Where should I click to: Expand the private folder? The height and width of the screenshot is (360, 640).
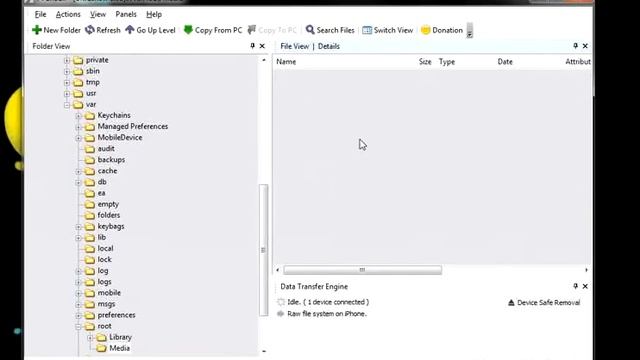pos(67,60)
